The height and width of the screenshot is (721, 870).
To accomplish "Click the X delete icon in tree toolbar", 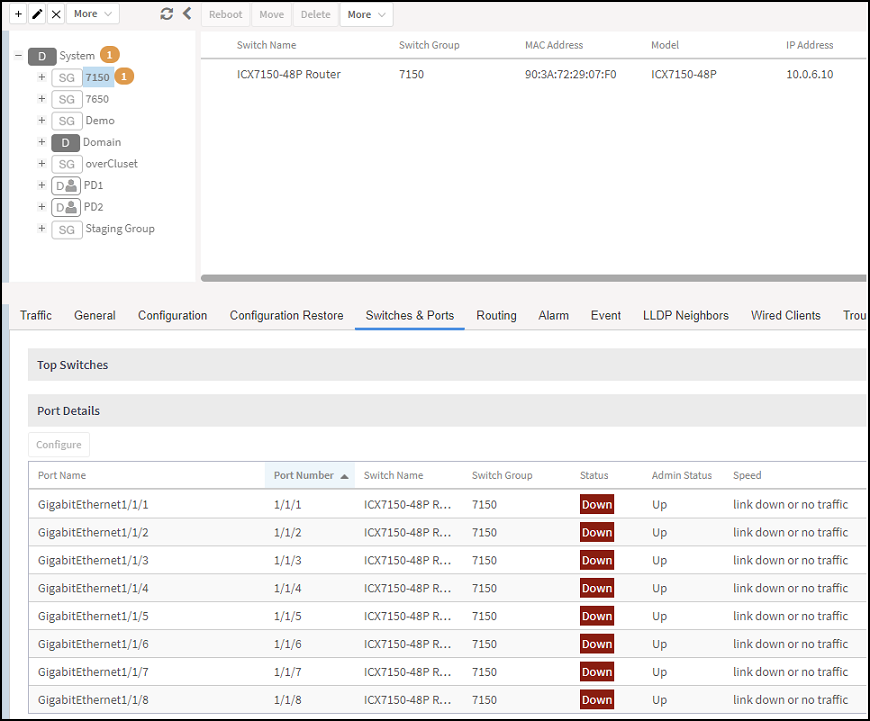I will tap(56, 14).
